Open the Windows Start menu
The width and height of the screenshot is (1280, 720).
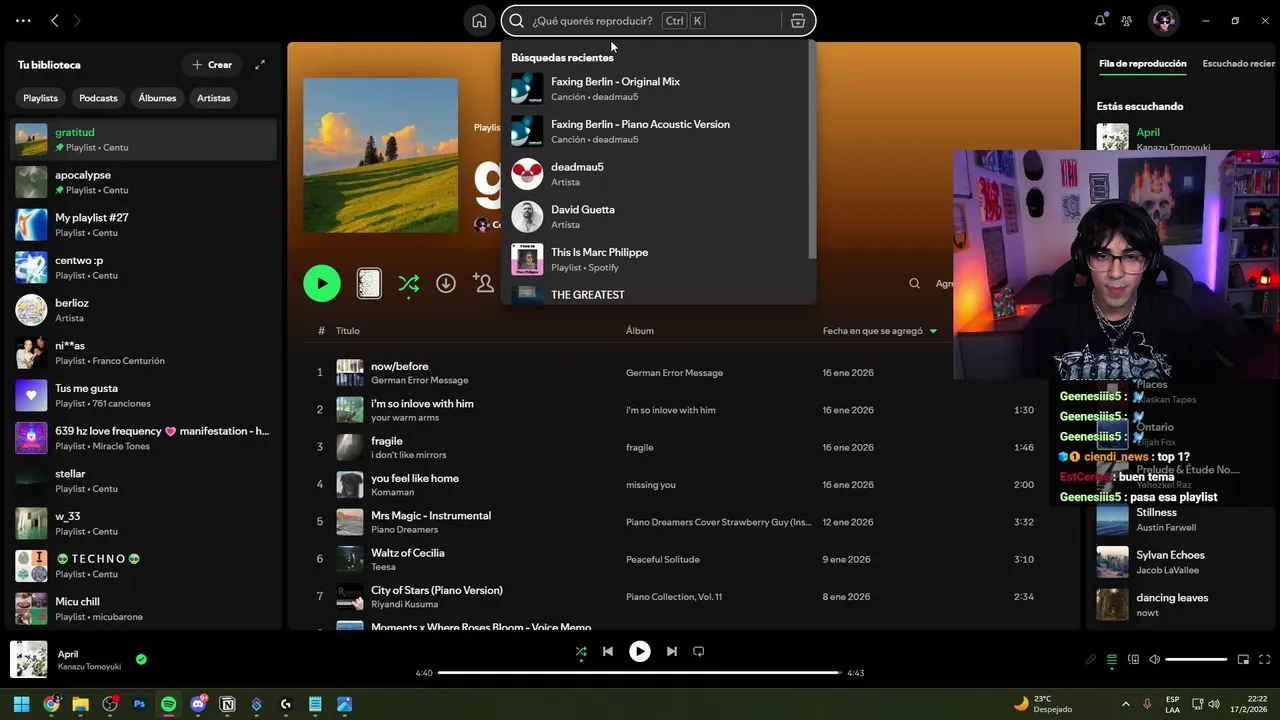click(22, 705)
